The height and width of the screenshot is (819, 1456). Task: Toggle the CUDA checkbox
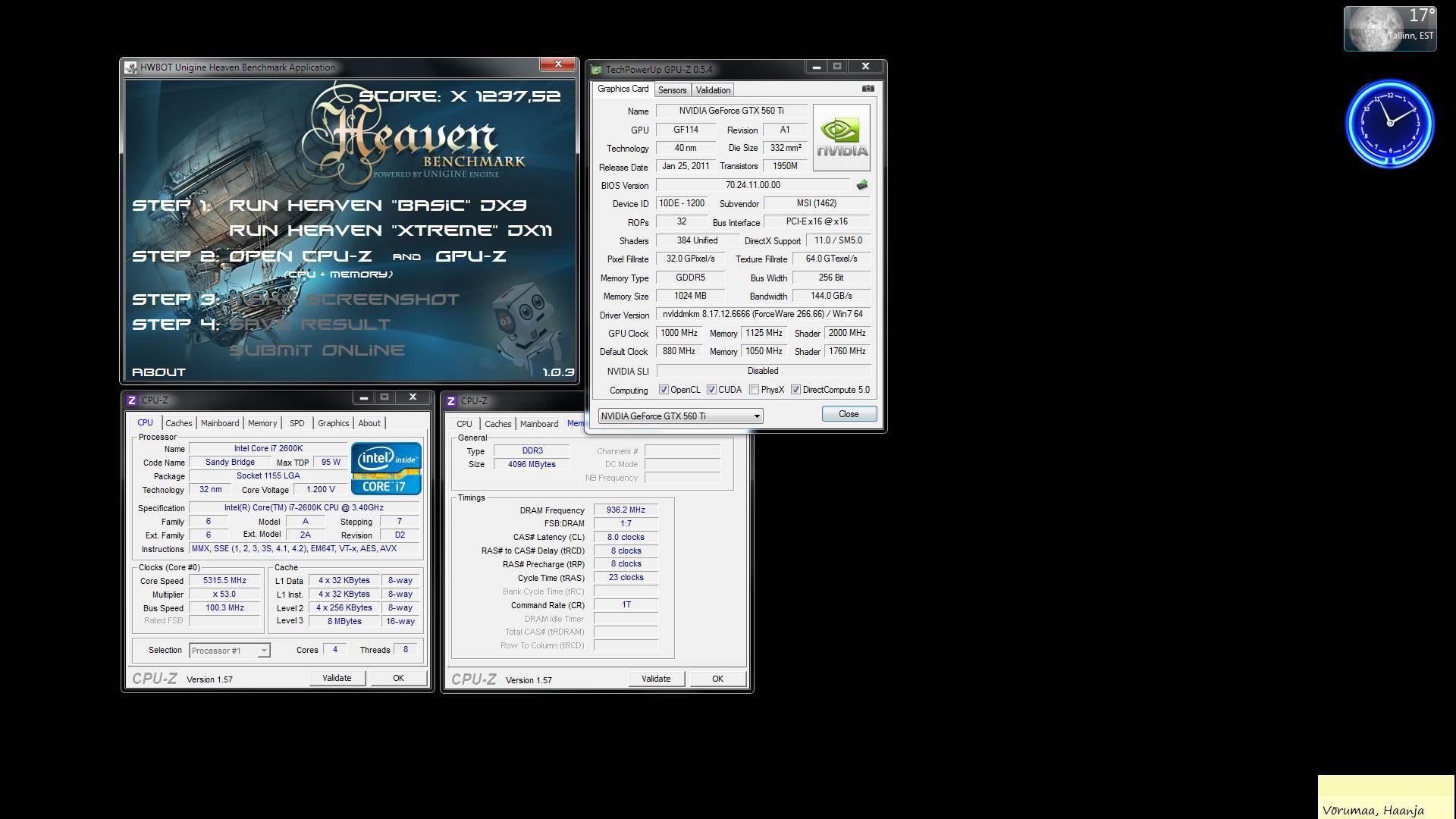pyautogui.click(x=711, y=390)
